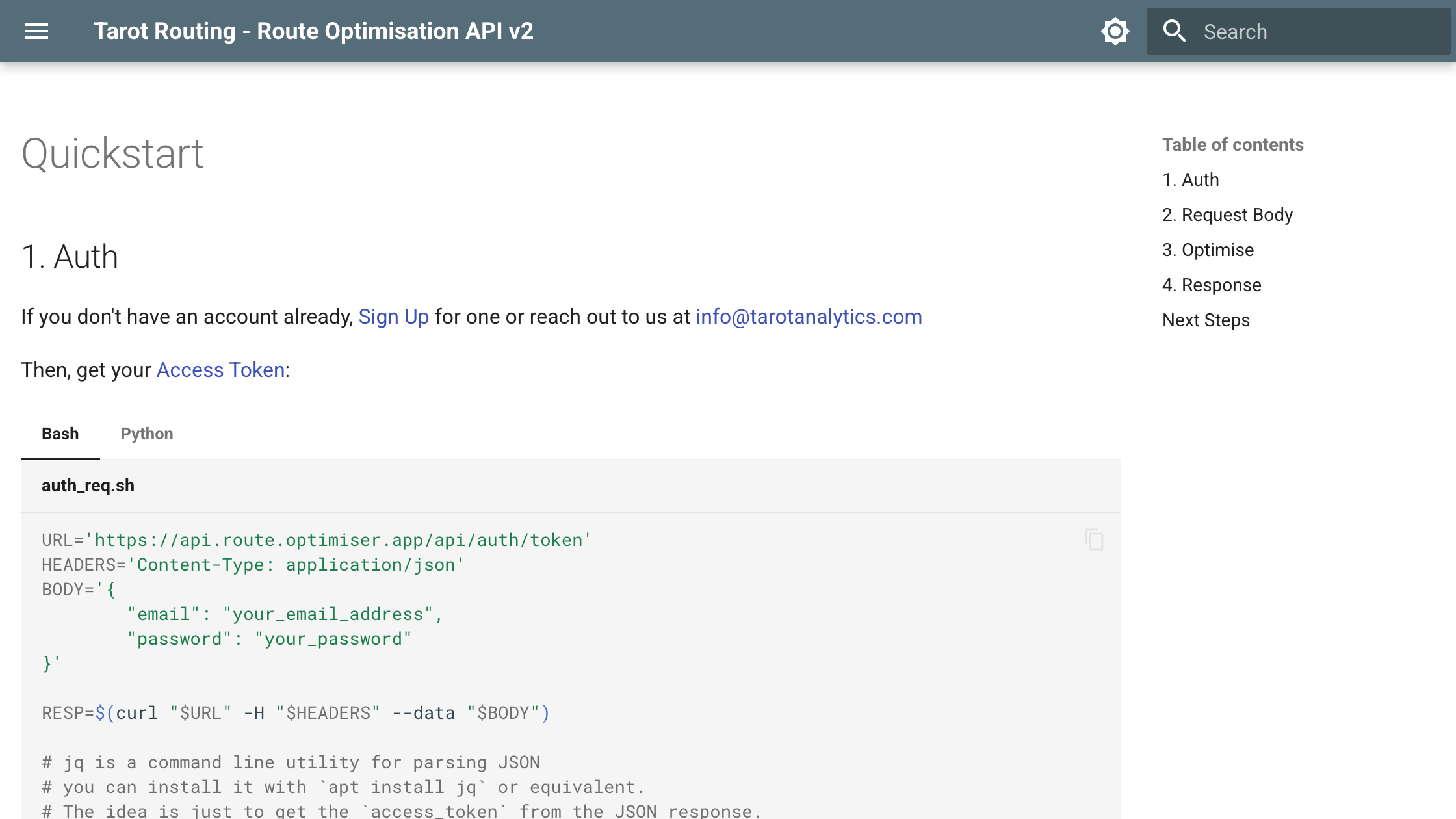Click the URL line in the code block

coord(317,540)
